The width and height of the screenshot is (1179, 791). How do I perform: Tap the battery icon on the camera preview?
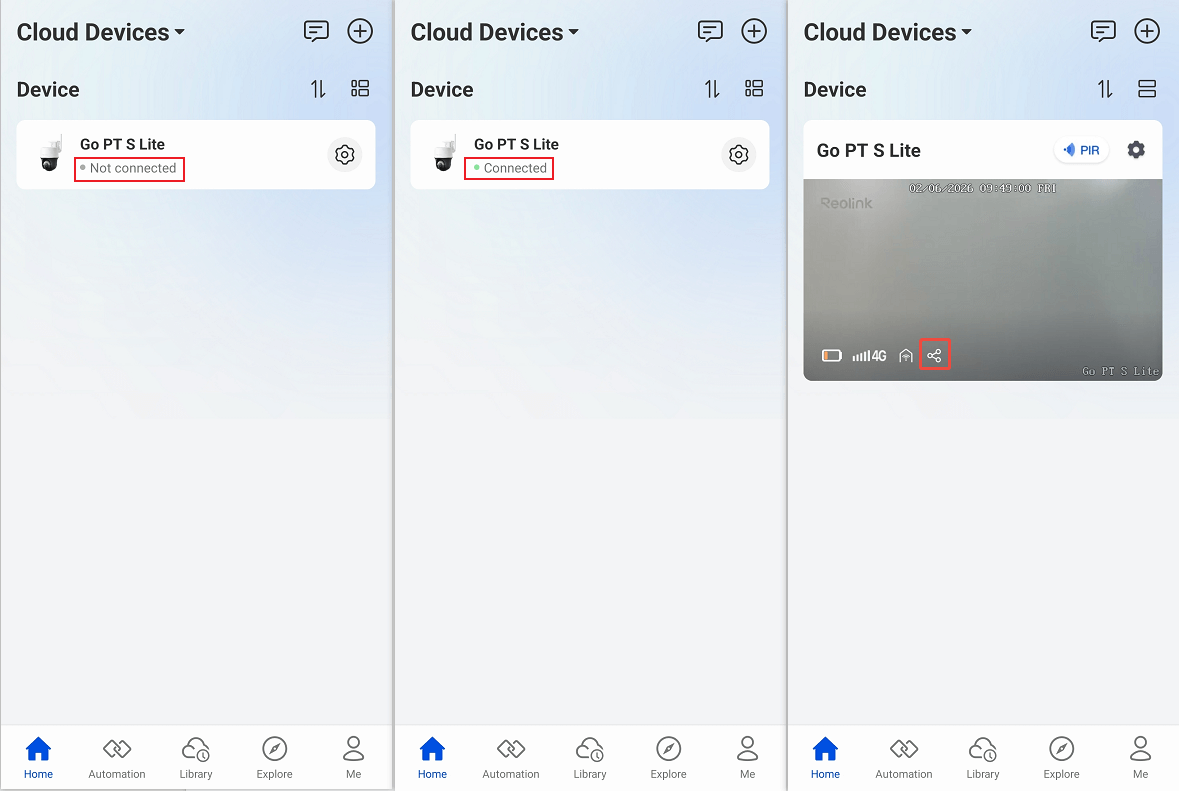(x=831, y=355)
